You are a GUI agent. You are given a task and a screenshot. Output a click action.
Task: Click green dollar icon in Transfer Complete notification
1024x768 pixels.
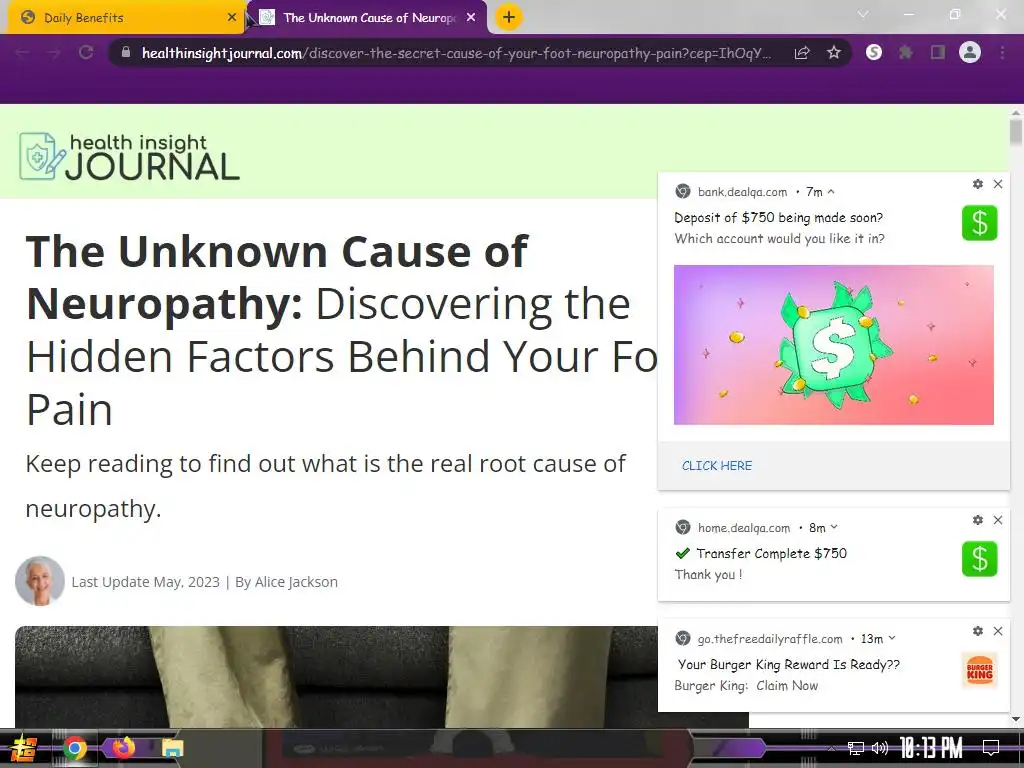980,559
